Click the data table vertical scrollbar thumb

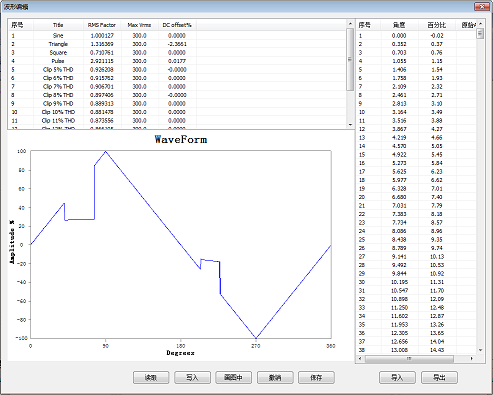pyautogui.click(x=480, y=33)
